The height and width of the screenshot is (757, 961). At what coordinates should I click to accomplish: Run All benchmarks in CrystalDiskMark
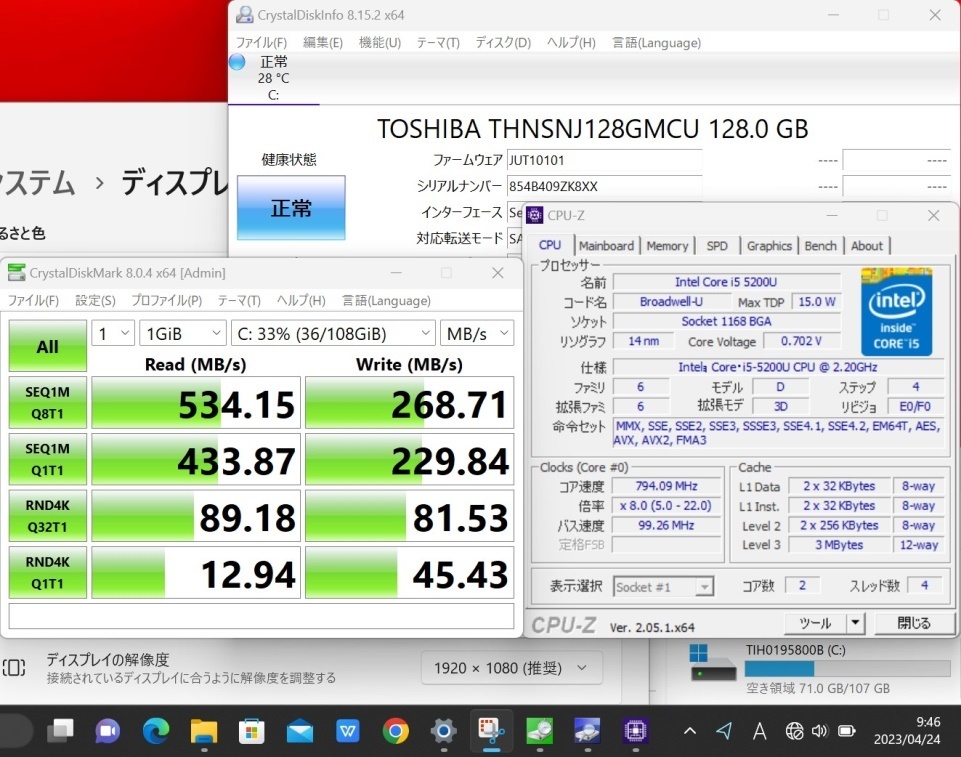[x=48, y=346]
